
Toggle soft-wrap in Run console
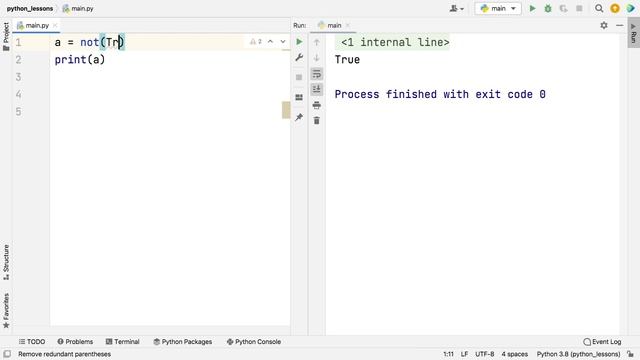[x=316, y=73]
